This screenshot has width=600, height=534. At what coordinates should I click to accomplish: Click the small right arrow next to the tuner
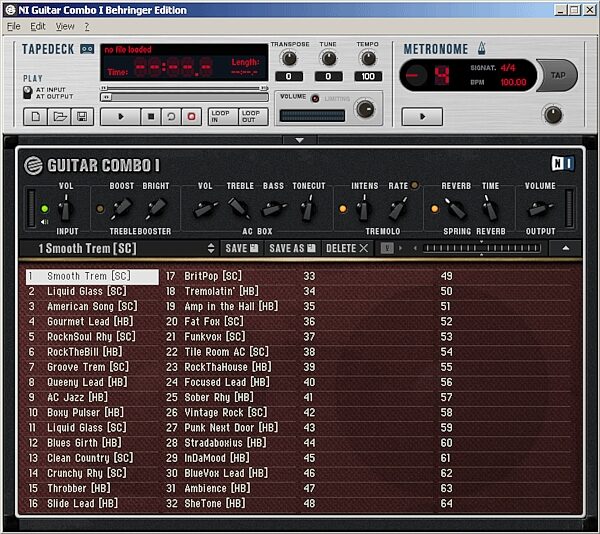coord(401,248)
